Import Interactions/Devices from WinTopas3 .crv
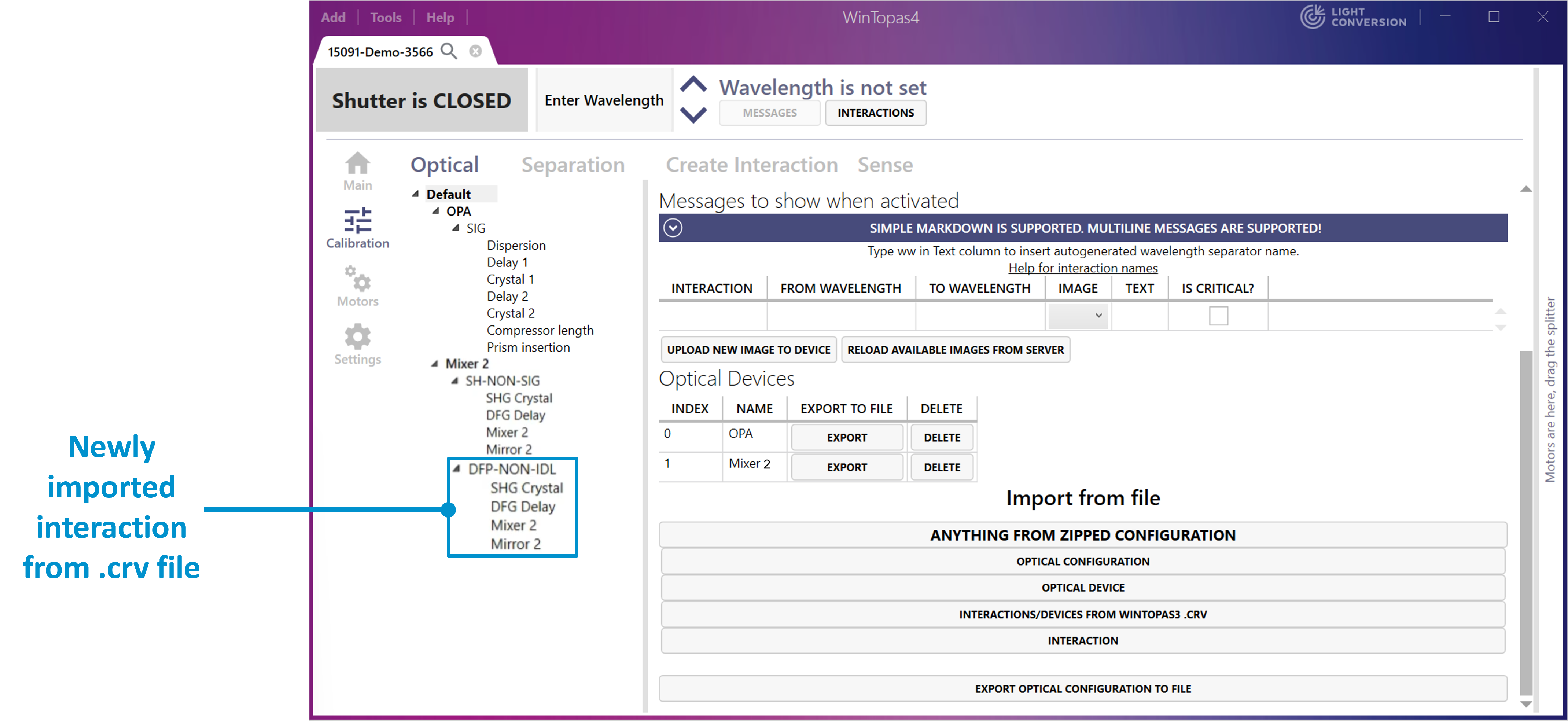 (x=1083, y=614)
